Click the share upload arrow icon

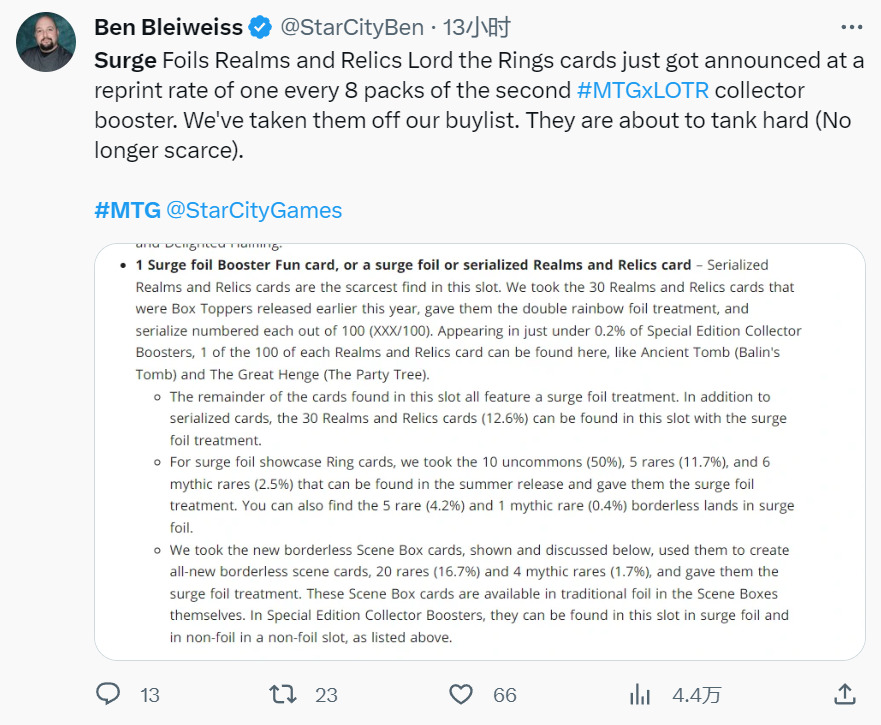coord(844,694)
